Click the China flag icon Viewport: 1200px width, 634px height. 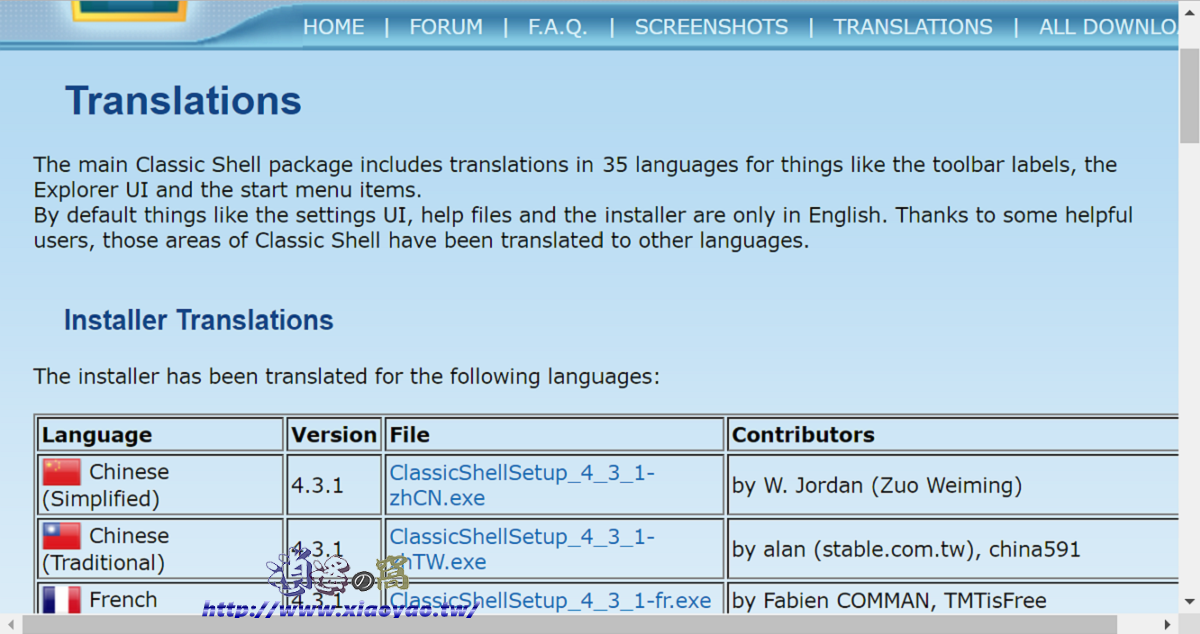pyautogui.click(x=61, y=471)
